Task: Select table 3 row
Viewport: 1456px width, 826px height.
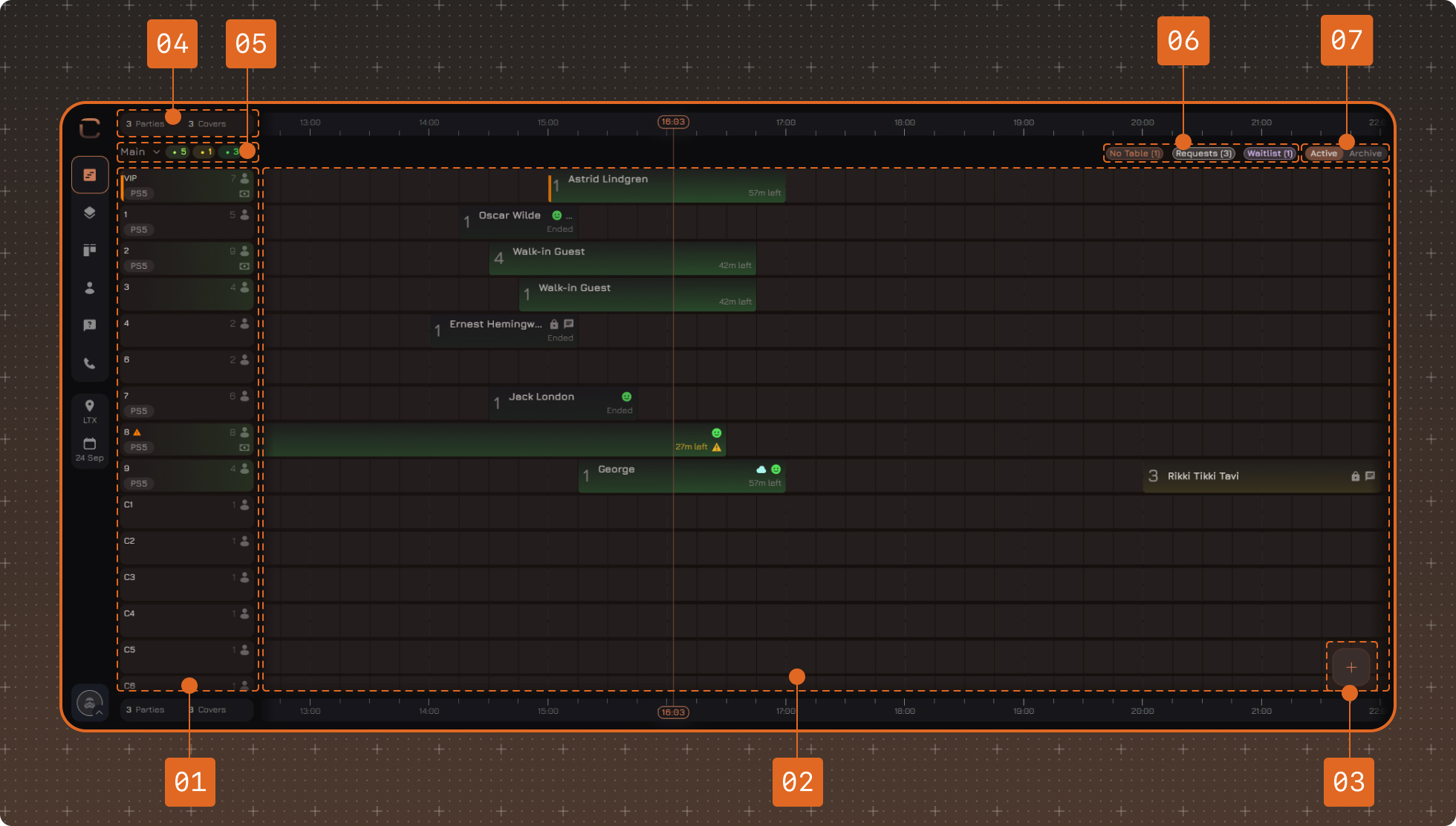Action: point(186,295)
